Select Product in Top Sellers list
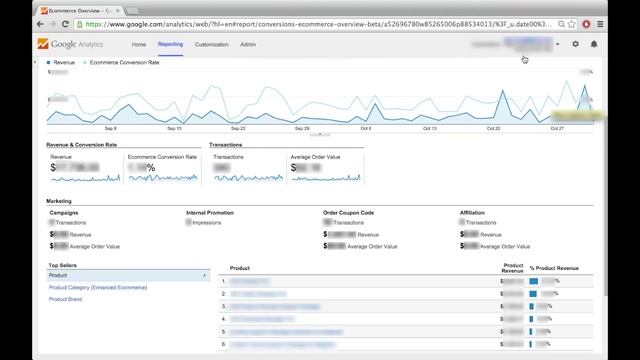 point(128,276)
